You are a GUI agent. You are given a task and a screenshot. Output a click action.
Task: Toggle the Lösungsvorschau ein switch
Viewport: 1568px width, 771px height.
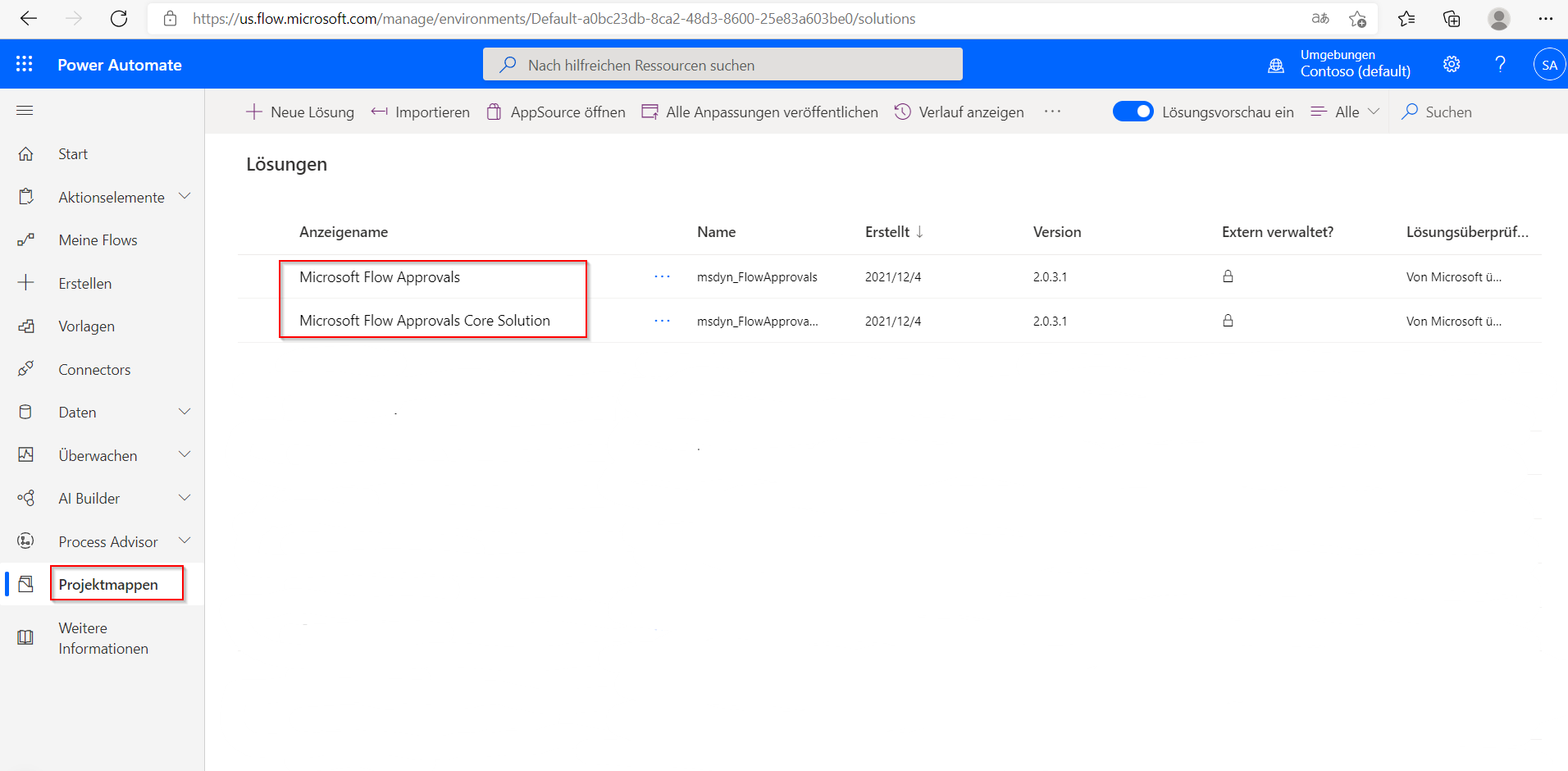tap(1133, 112)
